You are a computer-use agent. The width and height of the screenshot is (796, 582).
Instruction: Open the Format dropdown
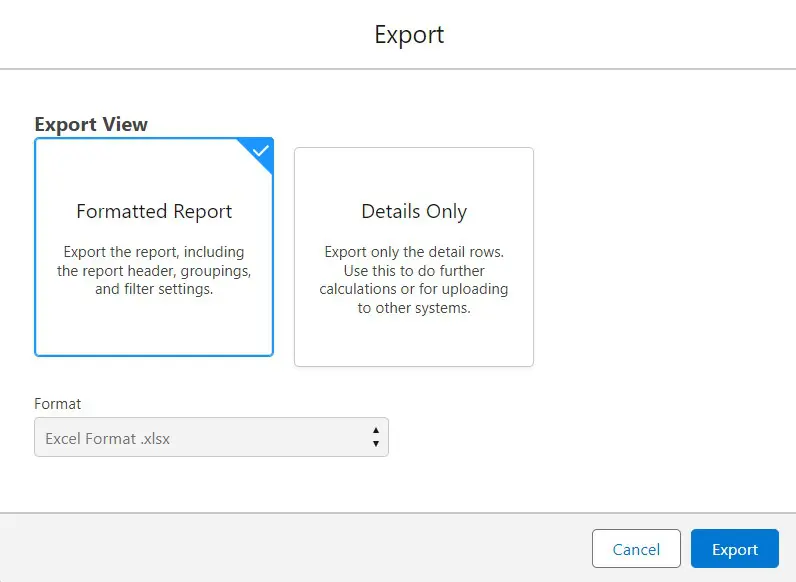[x=211, y=438]
